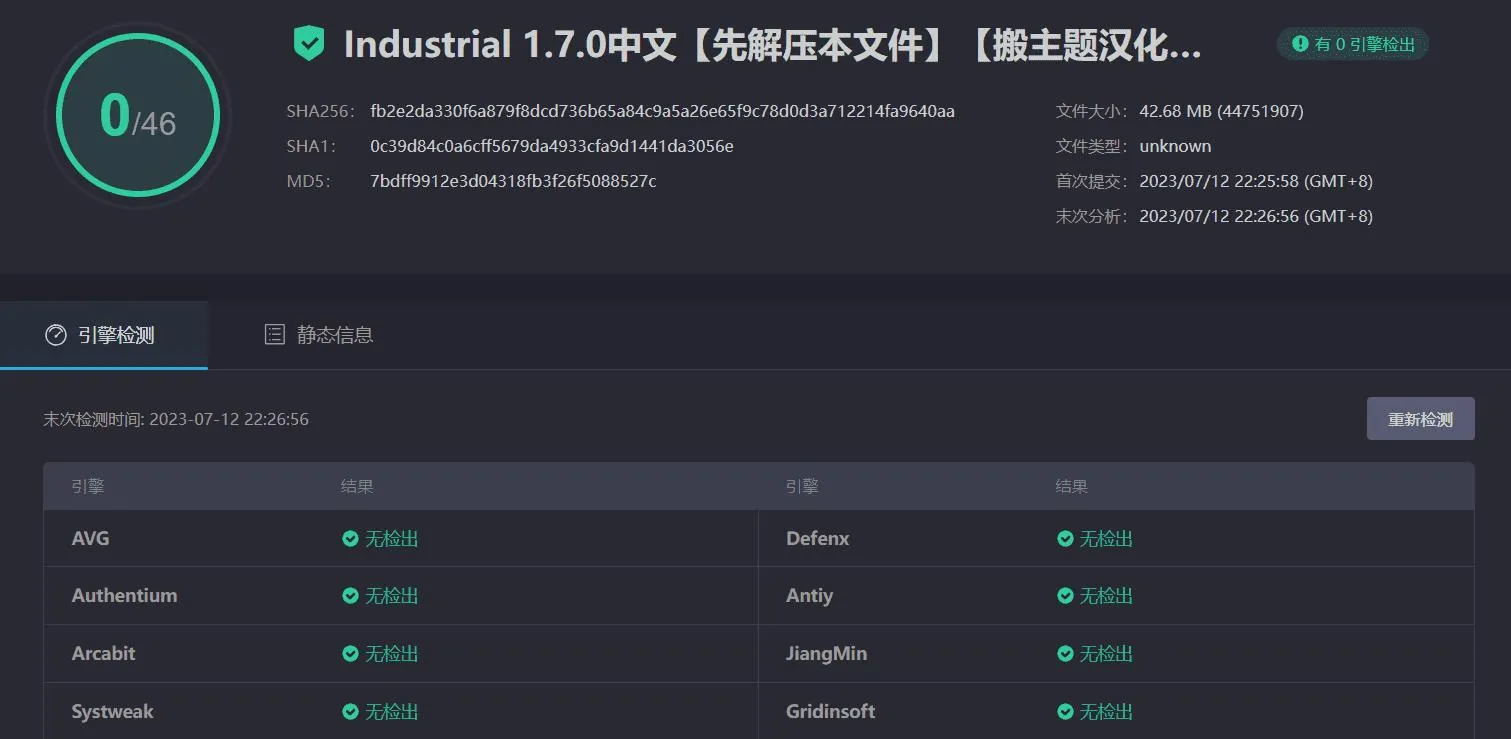Click the alert icon in 引擎检出 badge
1511x739 pixels.
(1300, 44)
